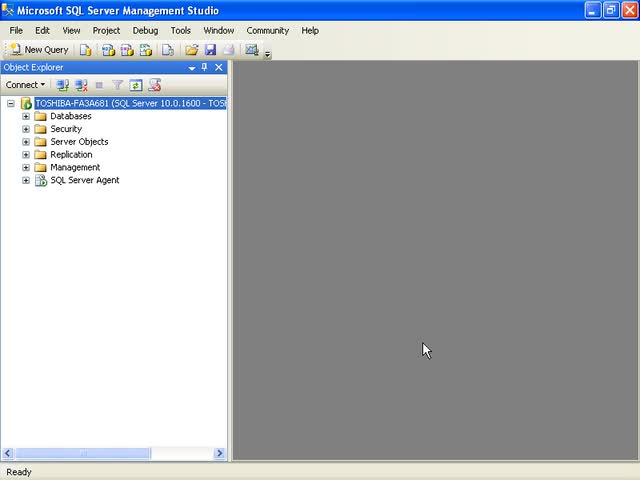Open an Analysis Services DMX Query
Image resolution: width=640 pixels, height=480 pixels.
point(127,50)
